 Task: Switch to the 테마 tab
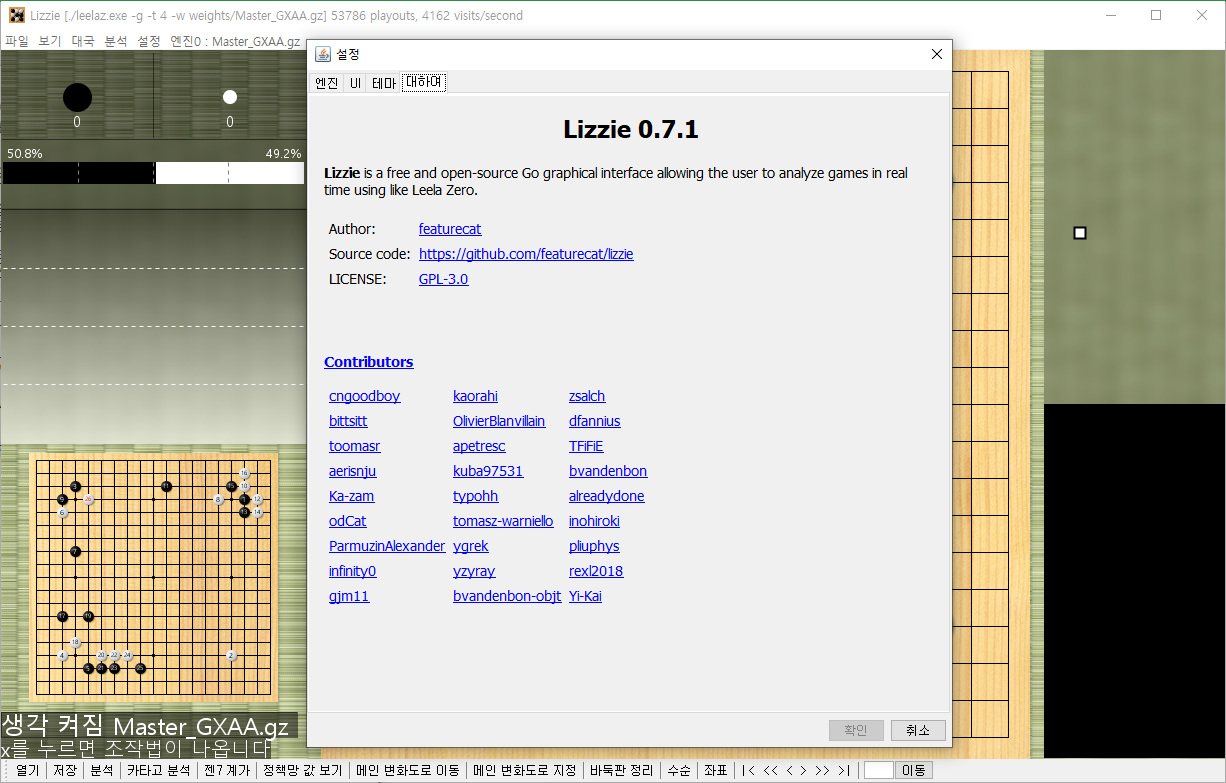click(x=384, y=83)
